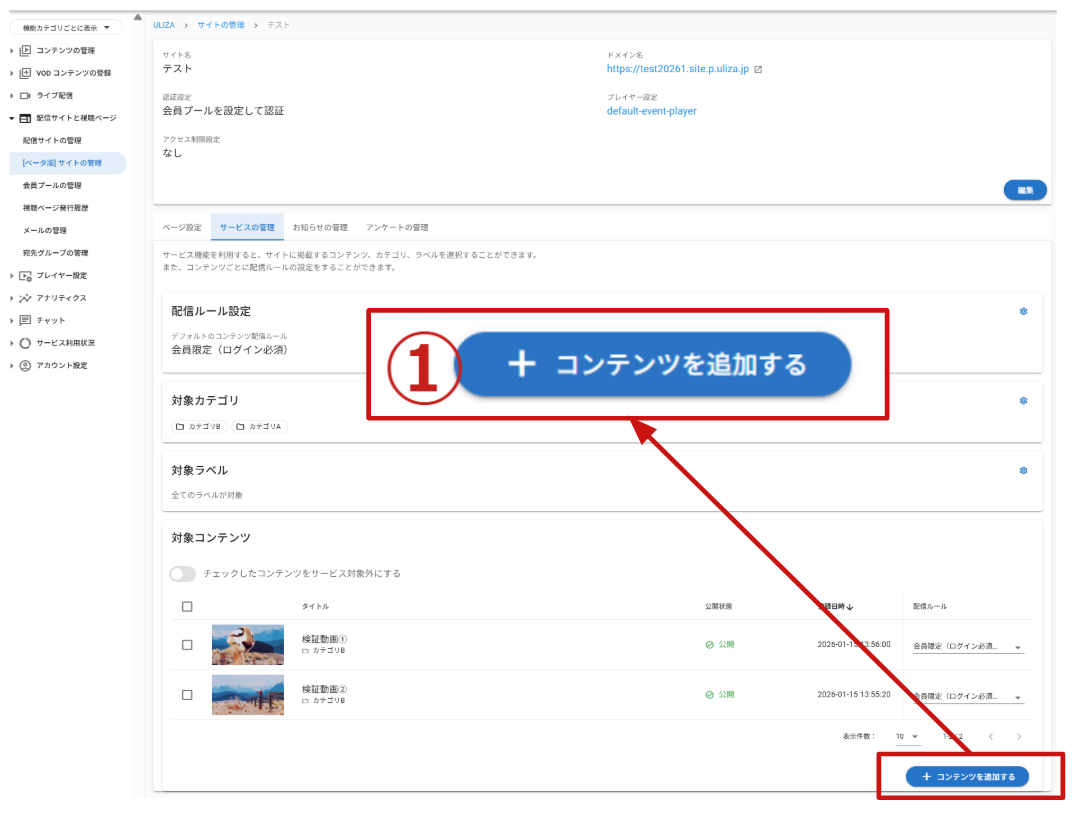Screen dimensions: 1087x814
Task: Click external link icon beside domain URL
Action: [758, 70]
